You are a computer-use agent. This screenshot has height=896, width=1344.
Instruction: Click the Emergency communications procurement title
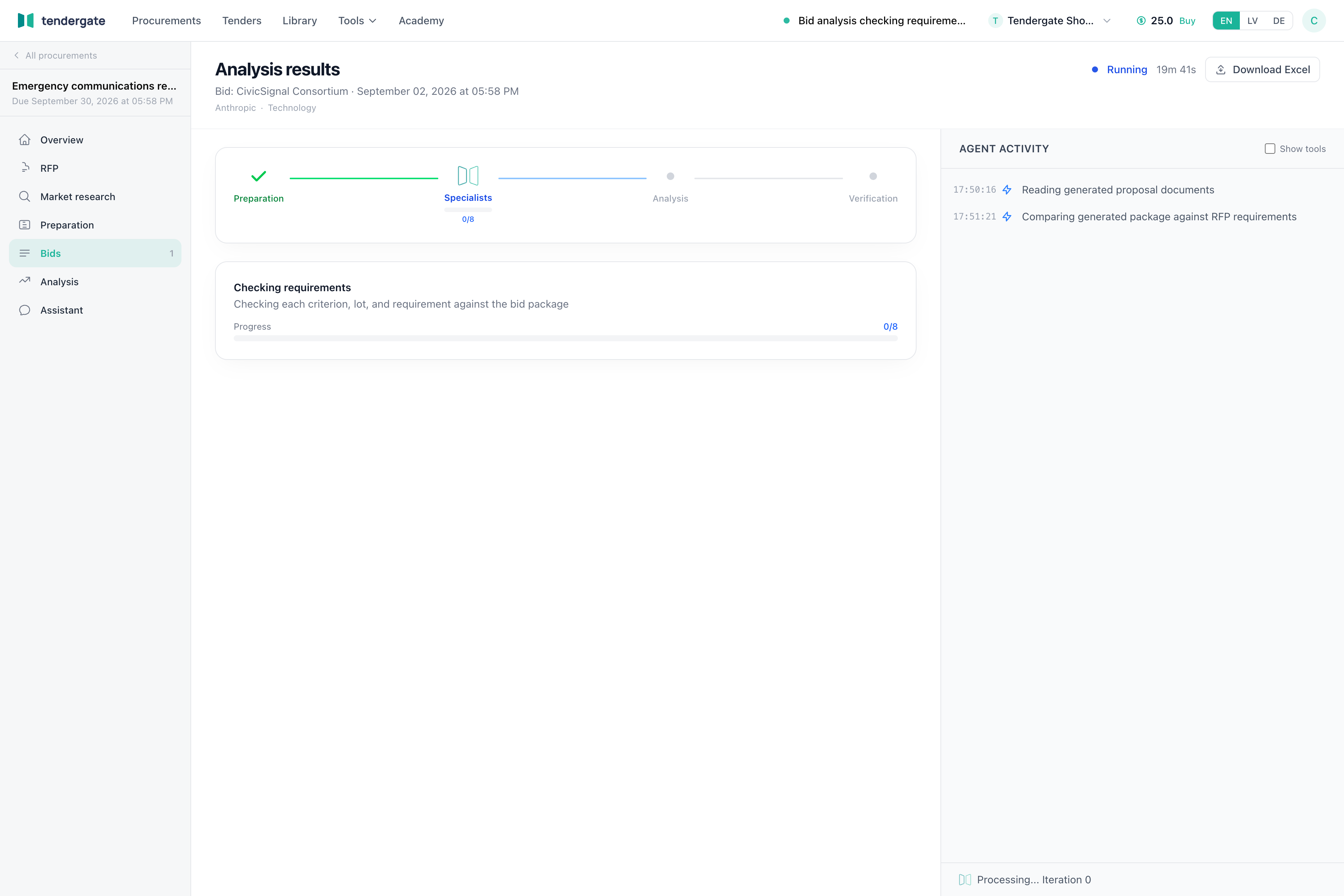(94, 86)
